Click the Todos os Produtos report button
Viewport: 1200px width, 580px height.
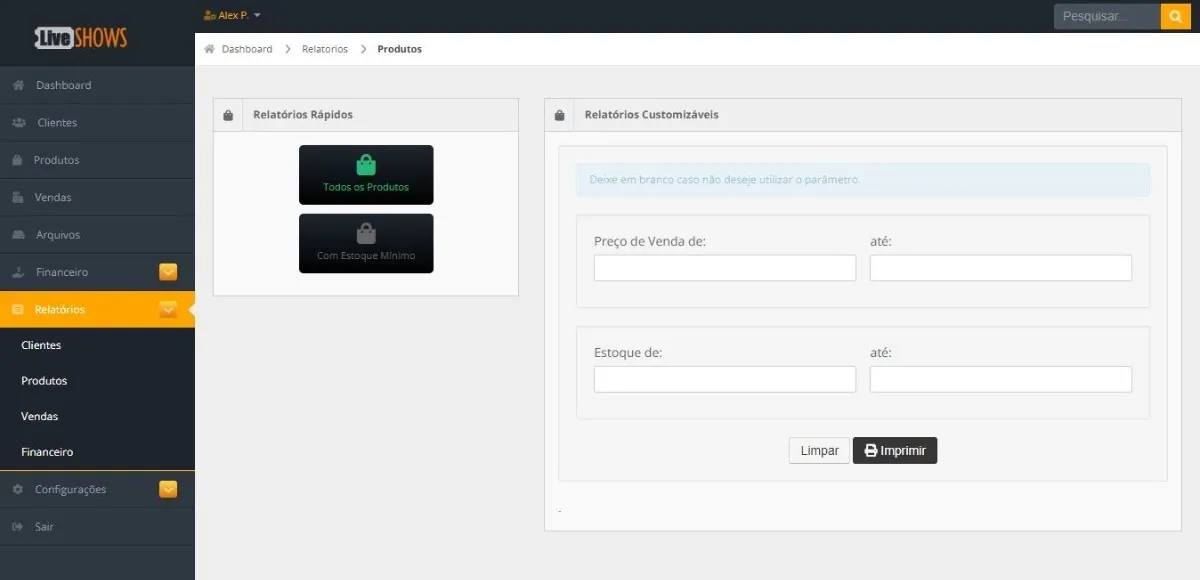point(366,175)
